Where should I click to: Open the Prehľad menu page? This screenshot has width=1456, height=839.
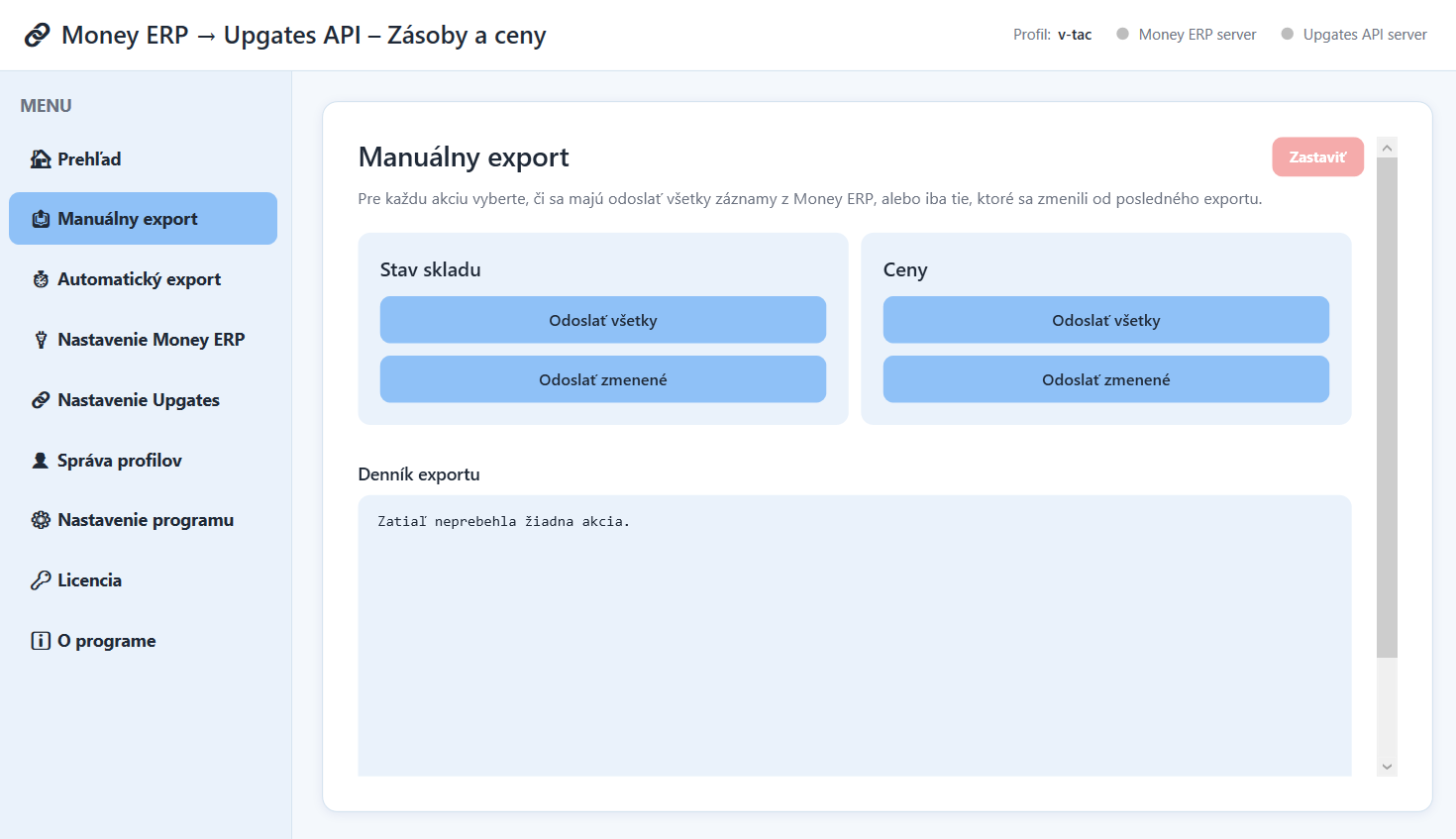pos(143,158)
